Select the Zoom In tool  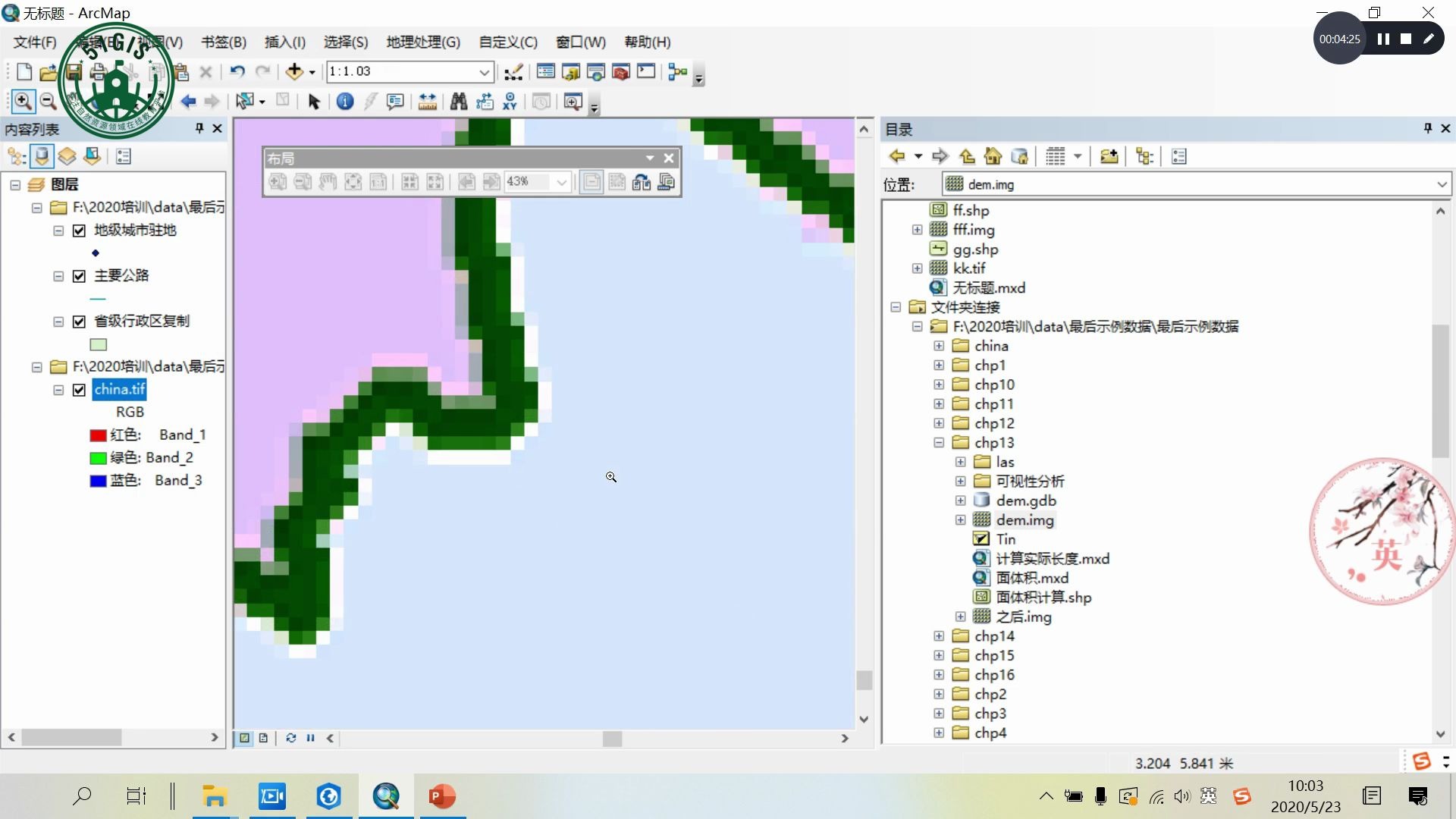[x=23, y=101]
